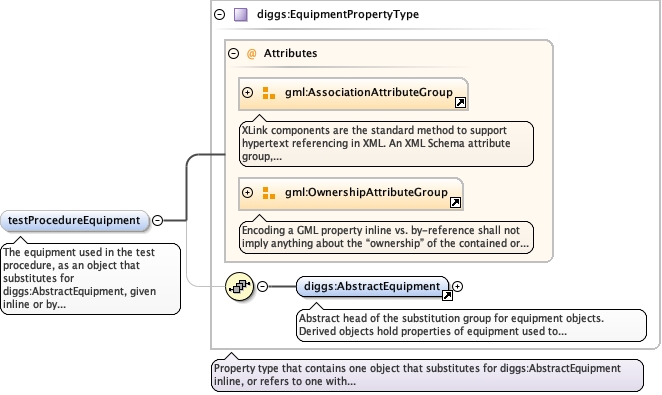Select the diggs:AbstractEquipment element
This screenshot has height=395, width=662.
372,287
